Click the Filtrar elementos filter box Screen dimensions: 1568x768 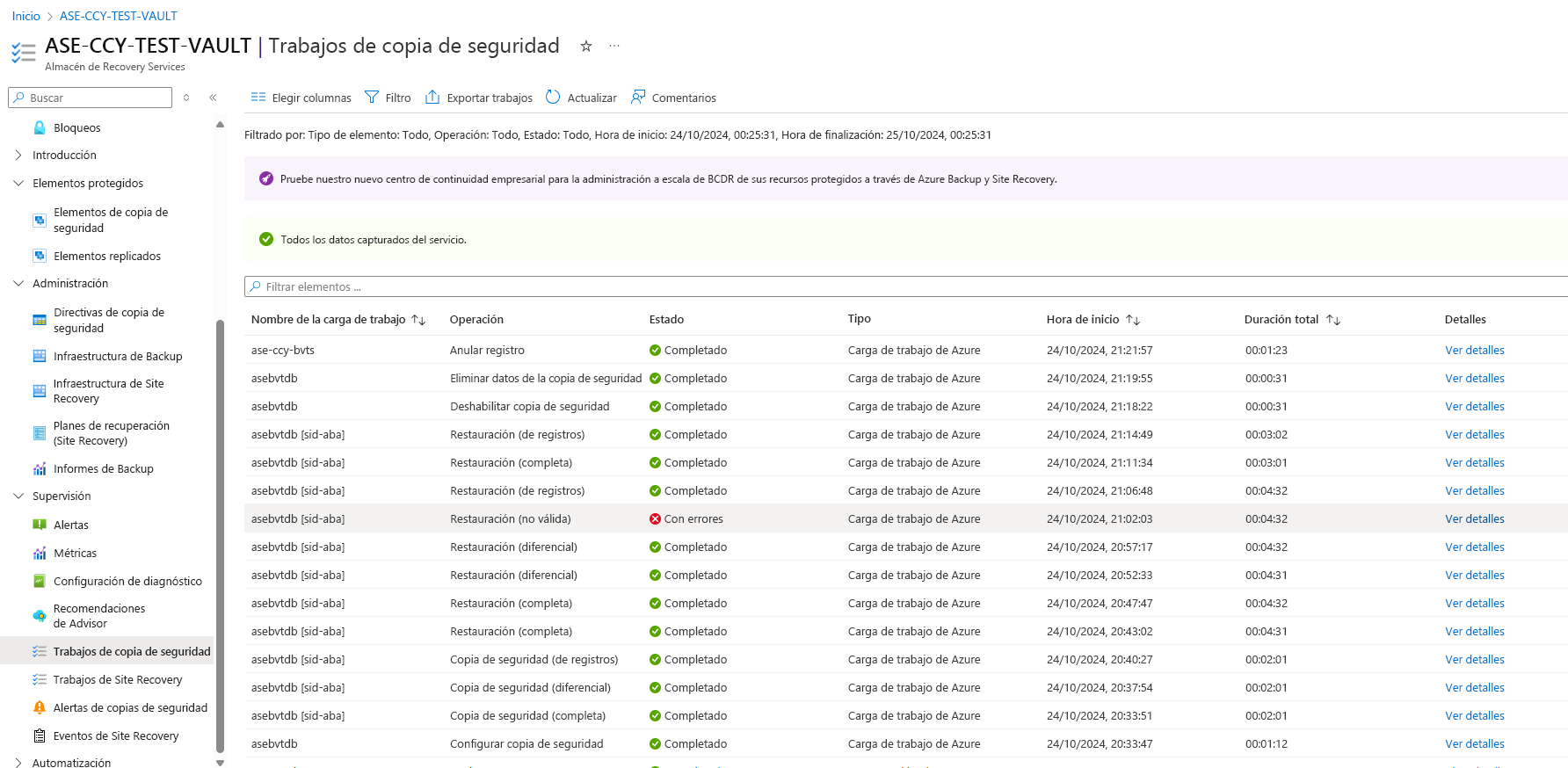[906, 286]
